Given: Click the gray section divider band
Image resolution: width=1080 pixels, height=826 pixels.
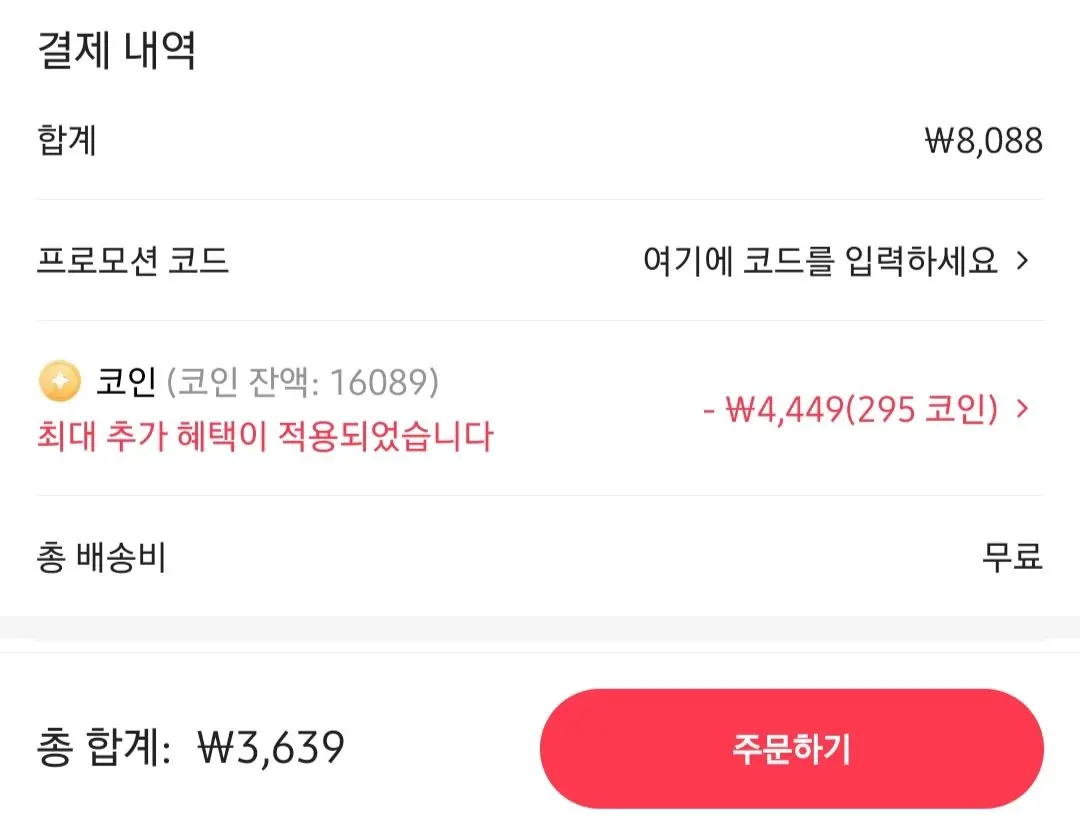Looking at the screenshot, I should coord(540,629).
